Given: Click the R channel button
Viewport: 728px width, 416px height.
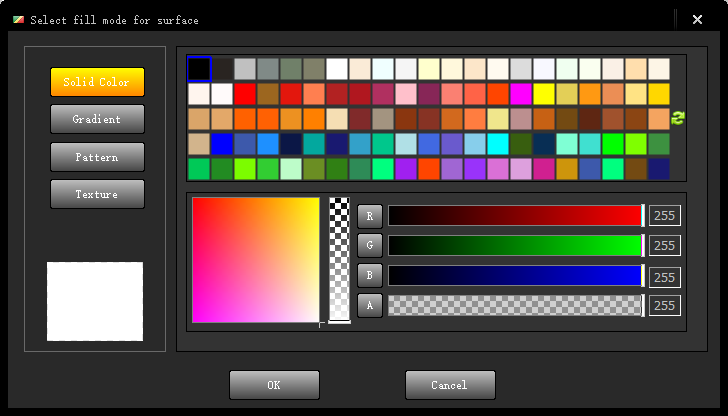Looking at the screenshot, I should 370,215.
